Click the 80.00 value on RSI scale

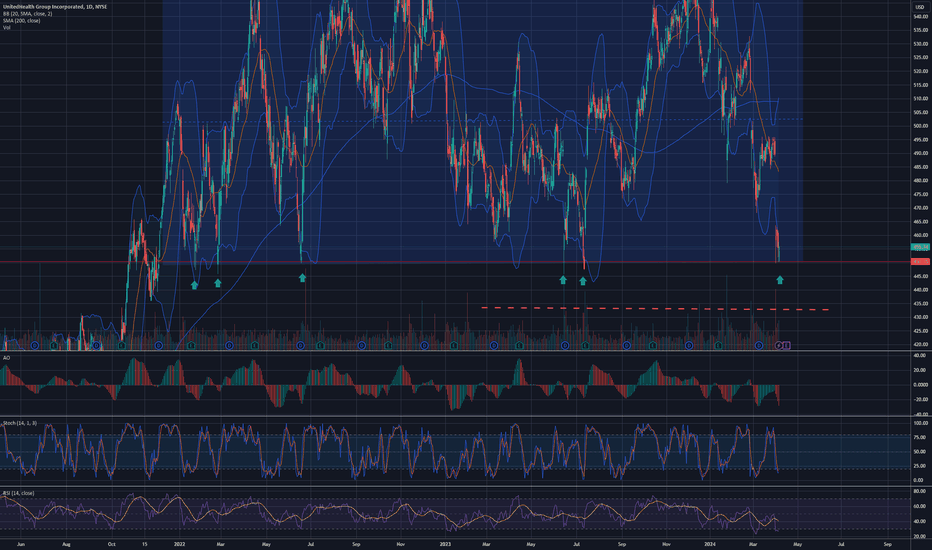[x=920, y=491]
